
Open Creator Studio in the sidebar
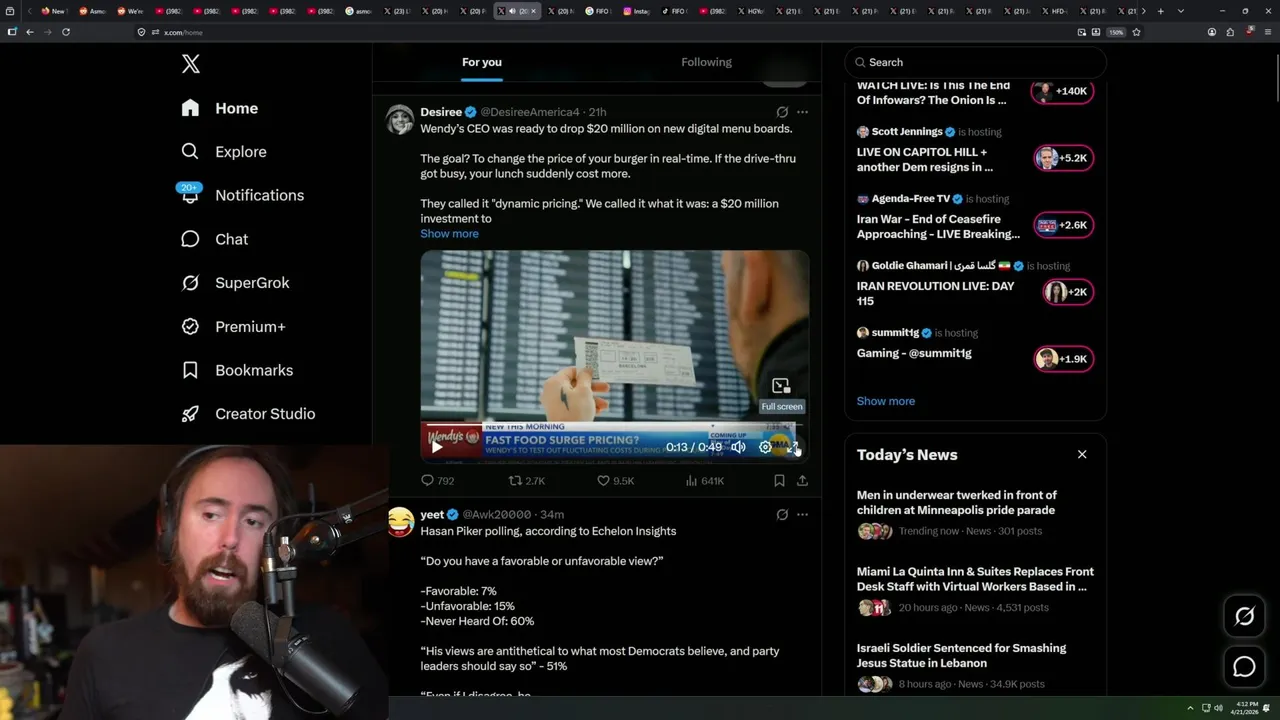[x=248, y=414]
